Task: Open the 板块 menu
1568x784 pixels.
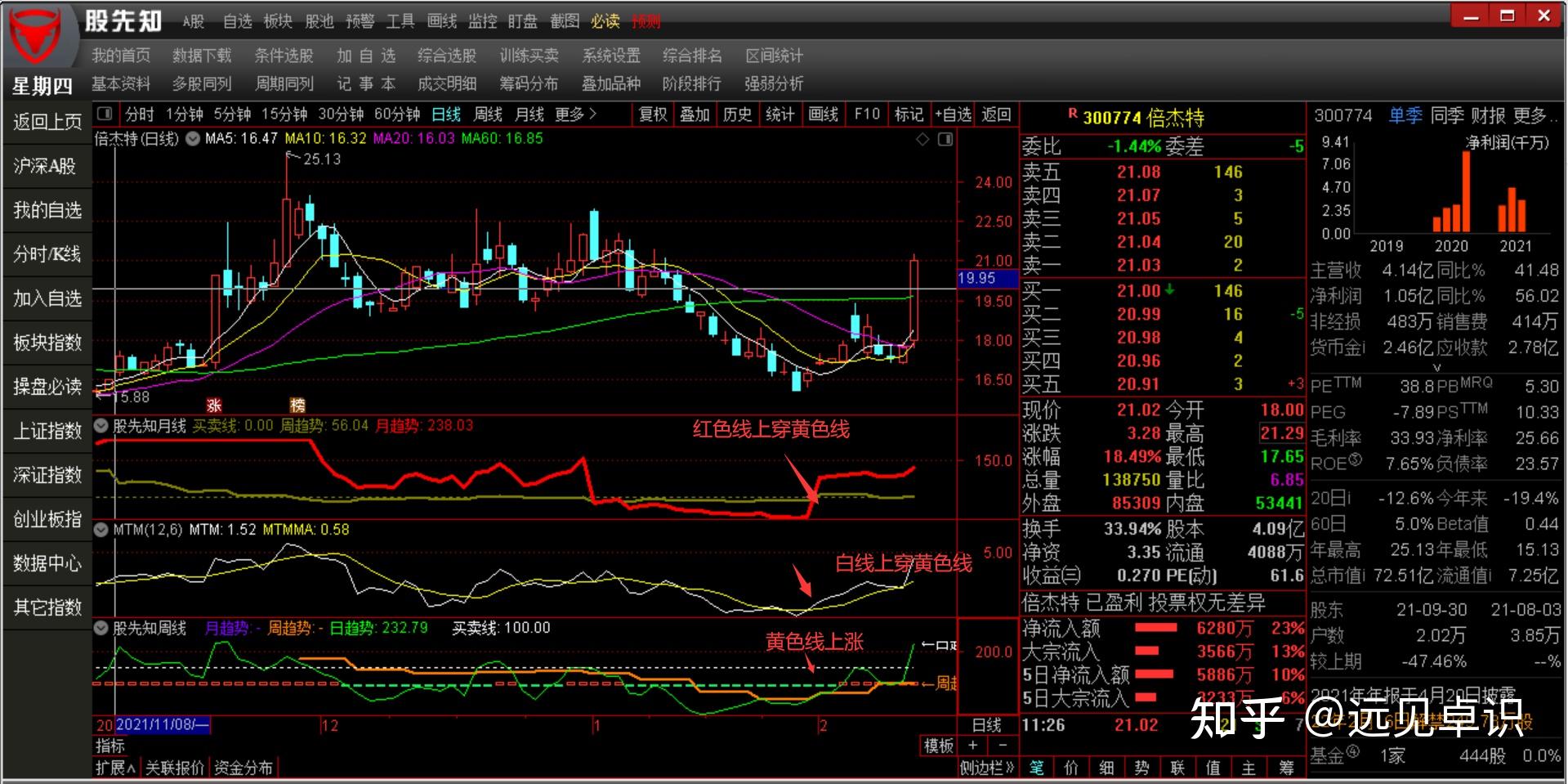Action: 278,21
